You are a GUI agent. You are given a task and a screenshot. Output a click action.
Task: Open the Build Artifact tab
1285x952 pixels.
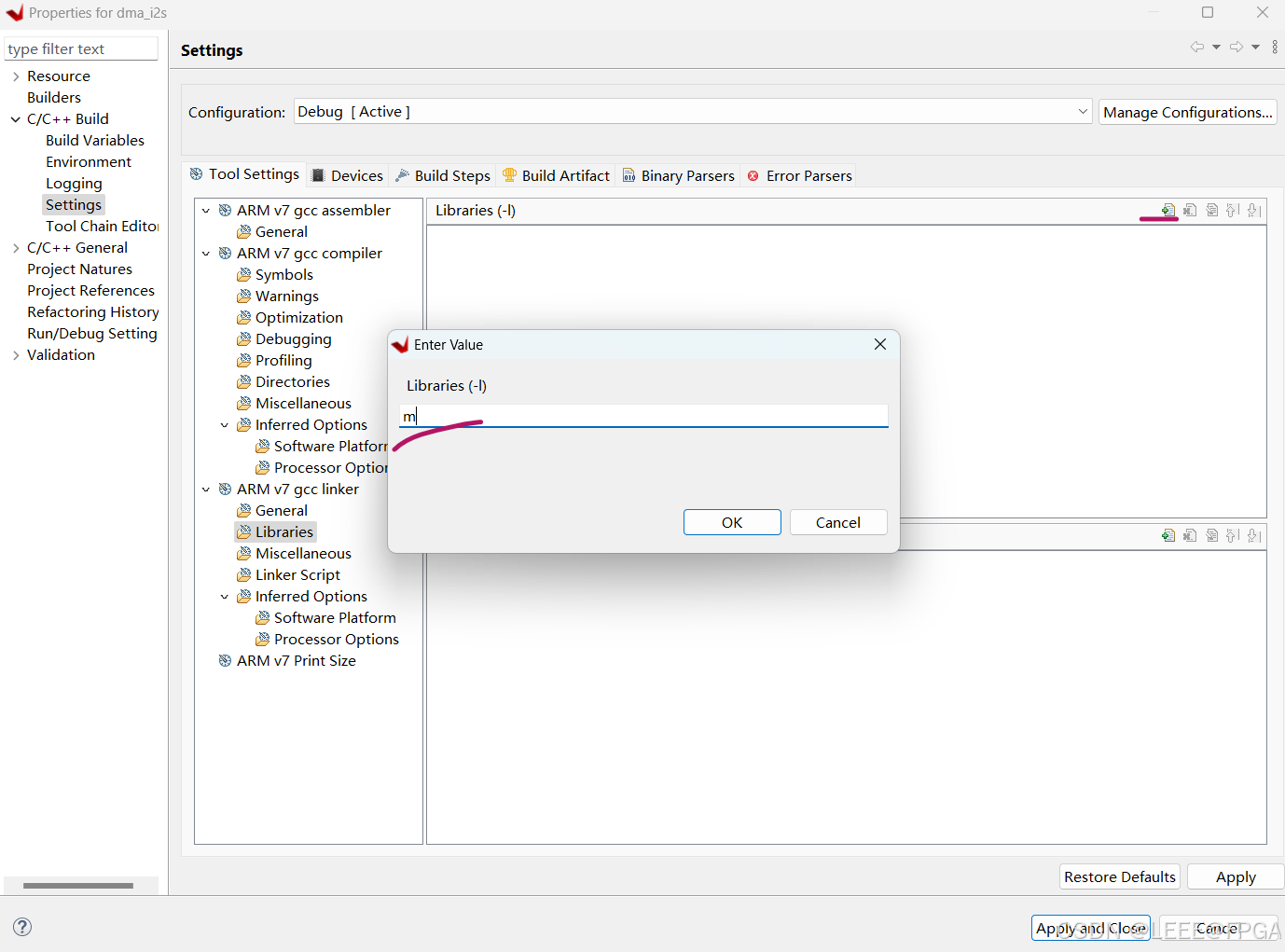[x=556, y=175]
